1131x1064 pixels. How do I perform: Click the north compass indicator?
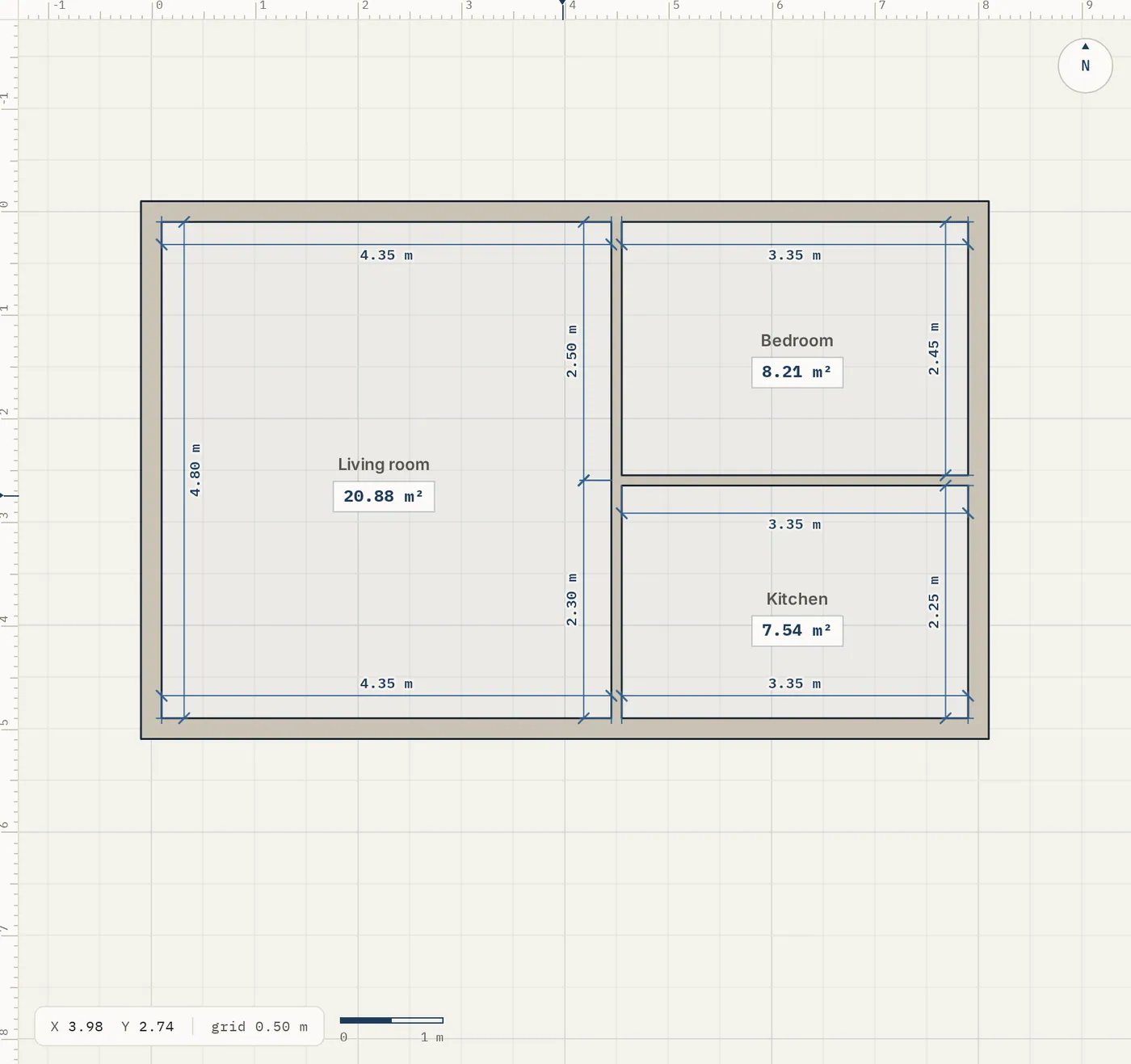point(1085,65)
